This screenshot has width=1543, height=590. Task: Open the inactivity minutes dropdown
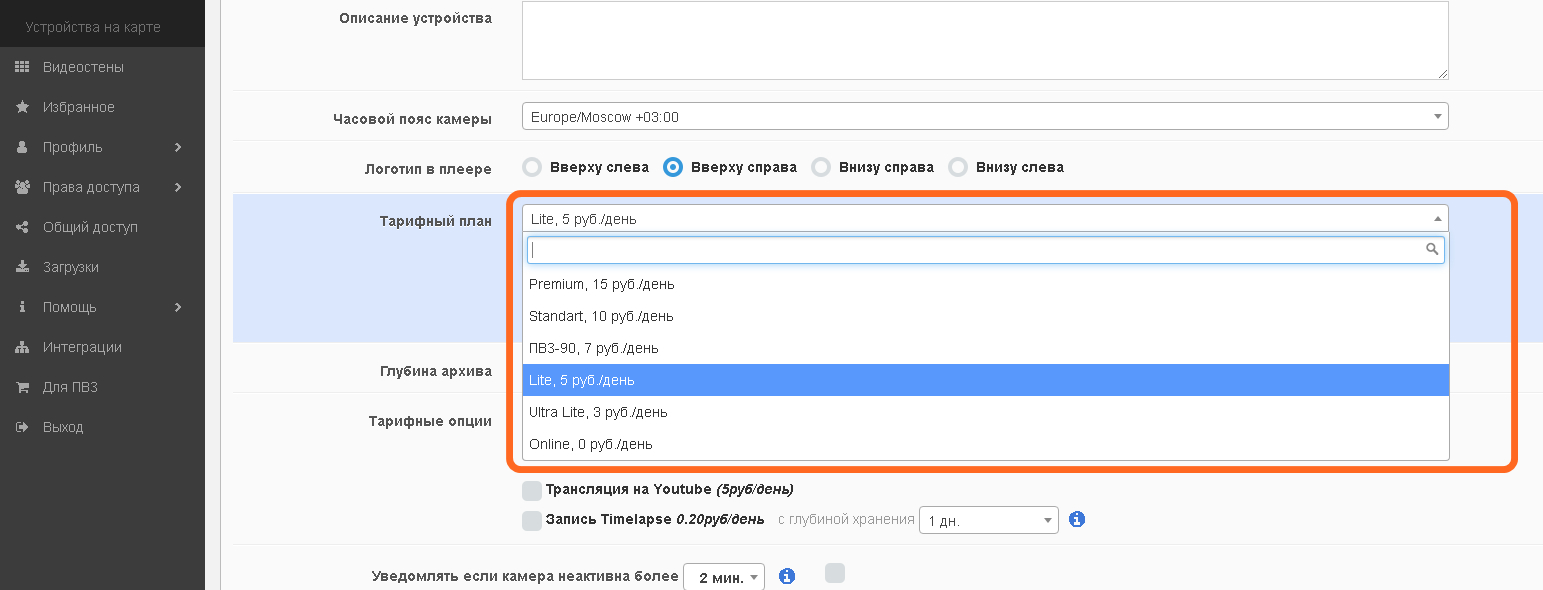coord(723,577)
